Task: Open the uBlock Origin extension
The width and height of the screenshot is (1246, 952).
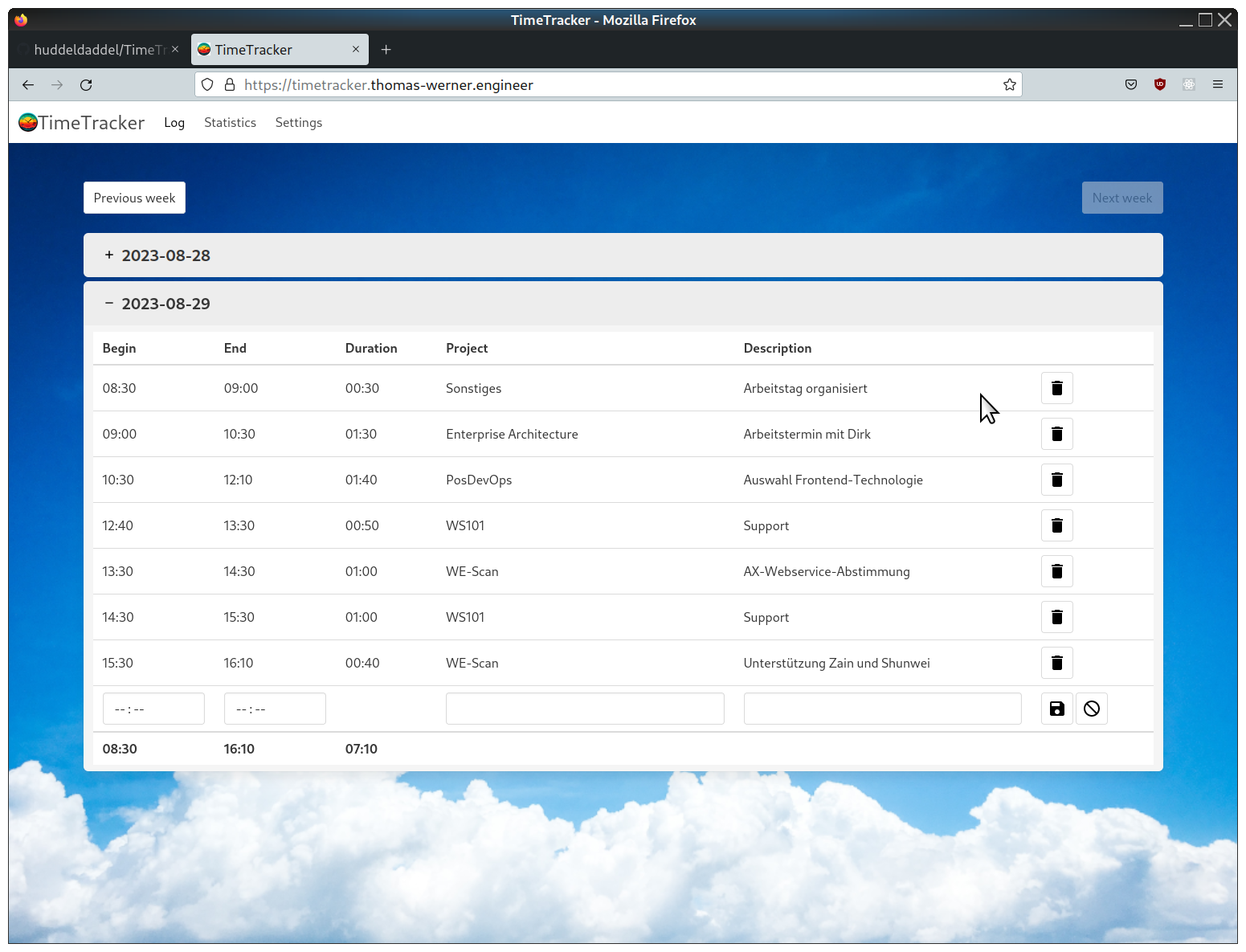Action: 1160,84
